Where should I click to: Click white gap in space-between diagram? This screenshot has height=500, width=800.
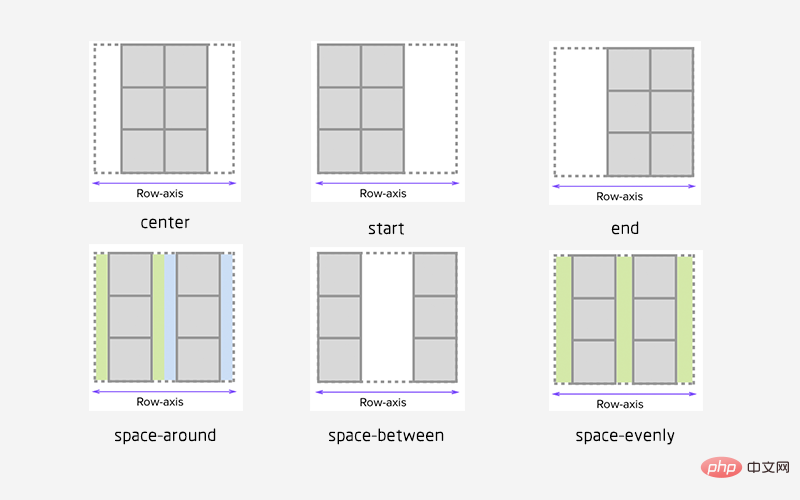pos(387,317)
